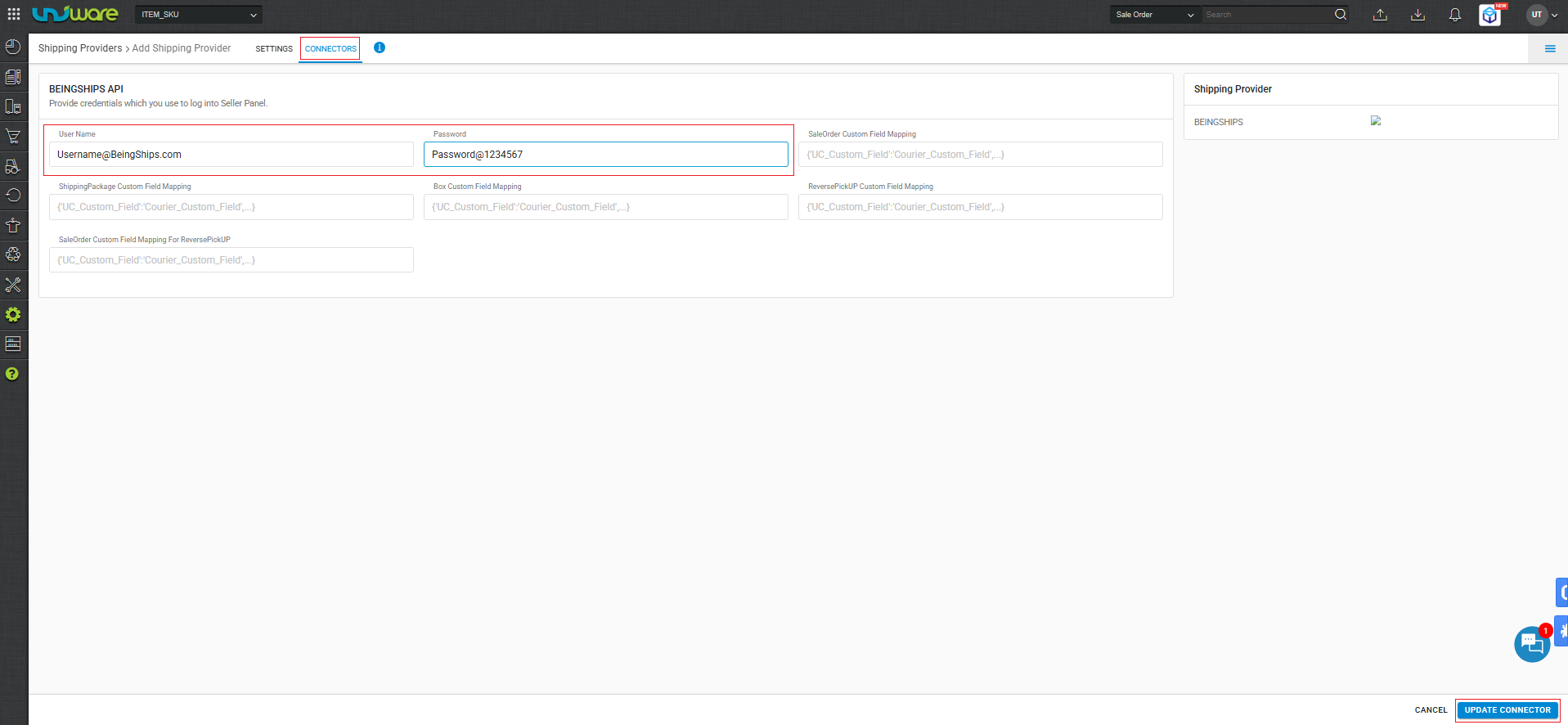This screenshot has height=725, width=1568.
Task: Click the CANCEL button
Action: click(x=1431, y=710)
